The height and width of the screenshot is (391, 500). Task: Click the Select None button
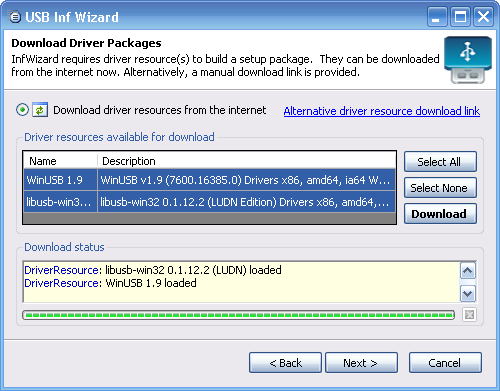coord(440,188)
